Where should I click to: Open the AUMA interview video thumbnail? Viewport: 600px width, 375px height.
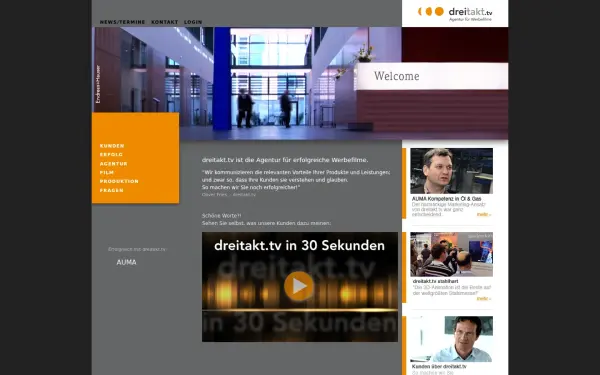click(452, 171)
